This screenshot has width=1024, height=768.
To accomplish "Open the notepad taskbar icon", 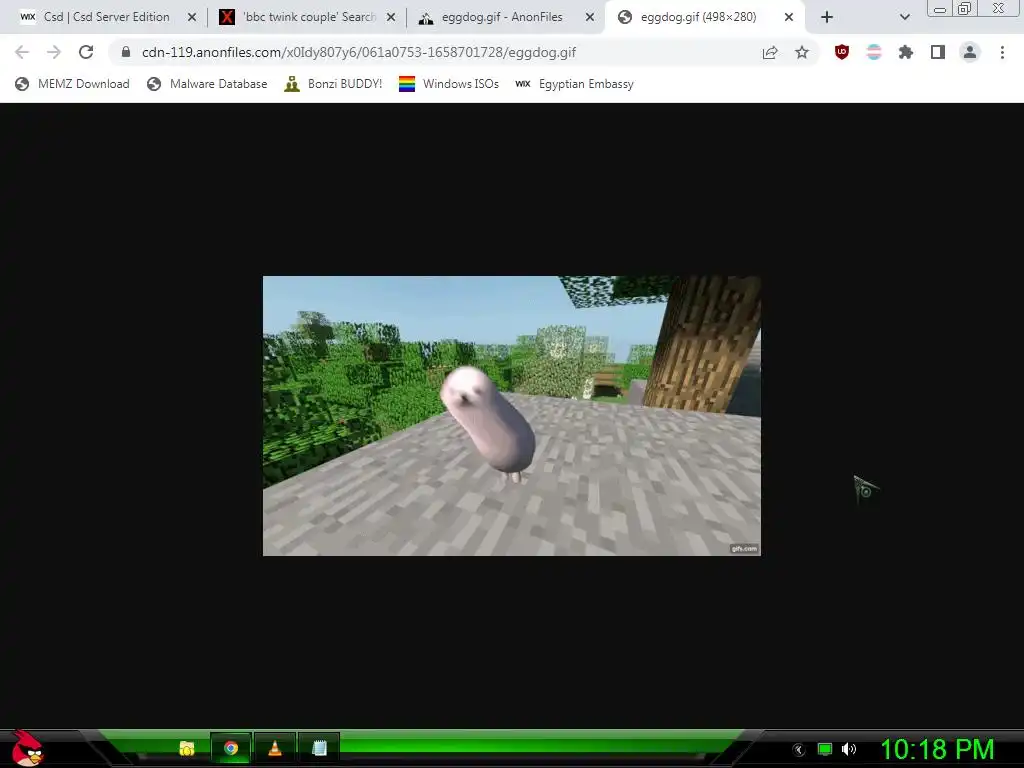I will click(319, 748).
